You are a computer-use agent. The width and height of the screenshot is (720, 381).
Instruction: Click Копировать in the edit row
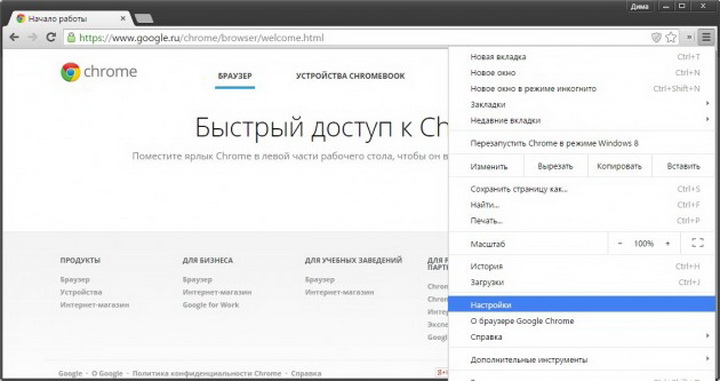tap(619, 166)
